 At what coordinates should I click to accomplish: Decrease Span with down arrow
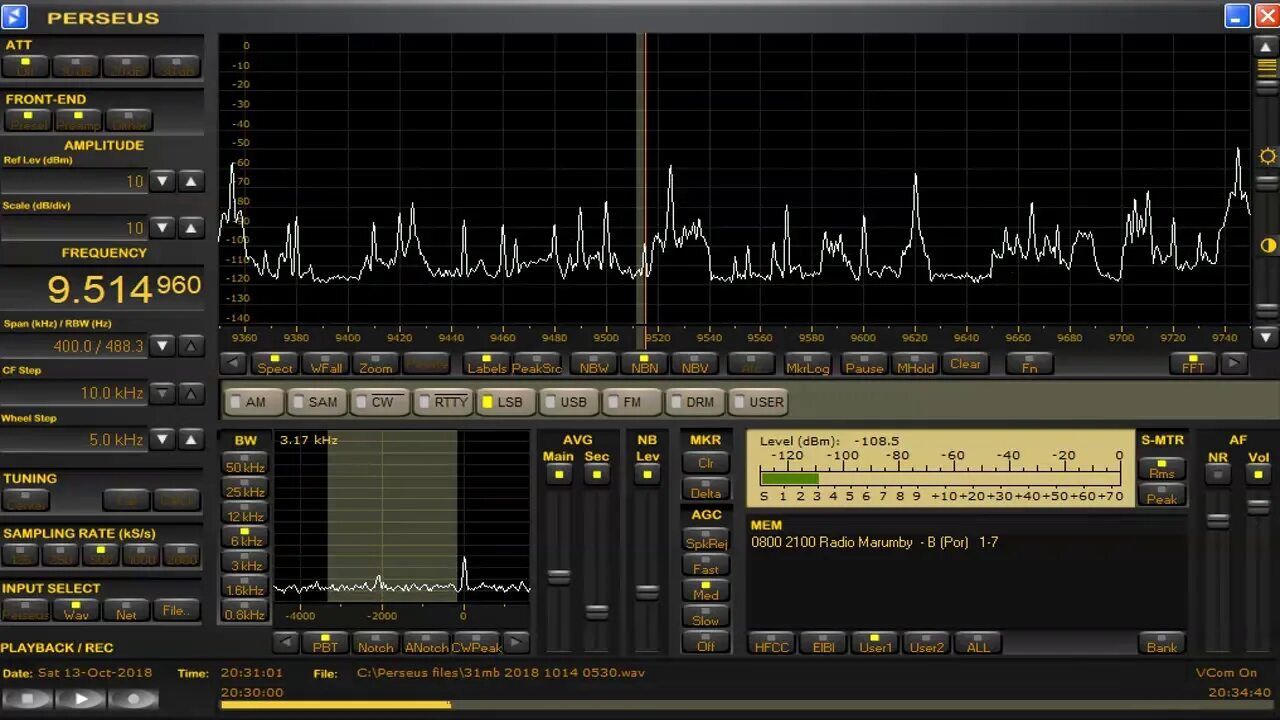click(x=162, y=346)
